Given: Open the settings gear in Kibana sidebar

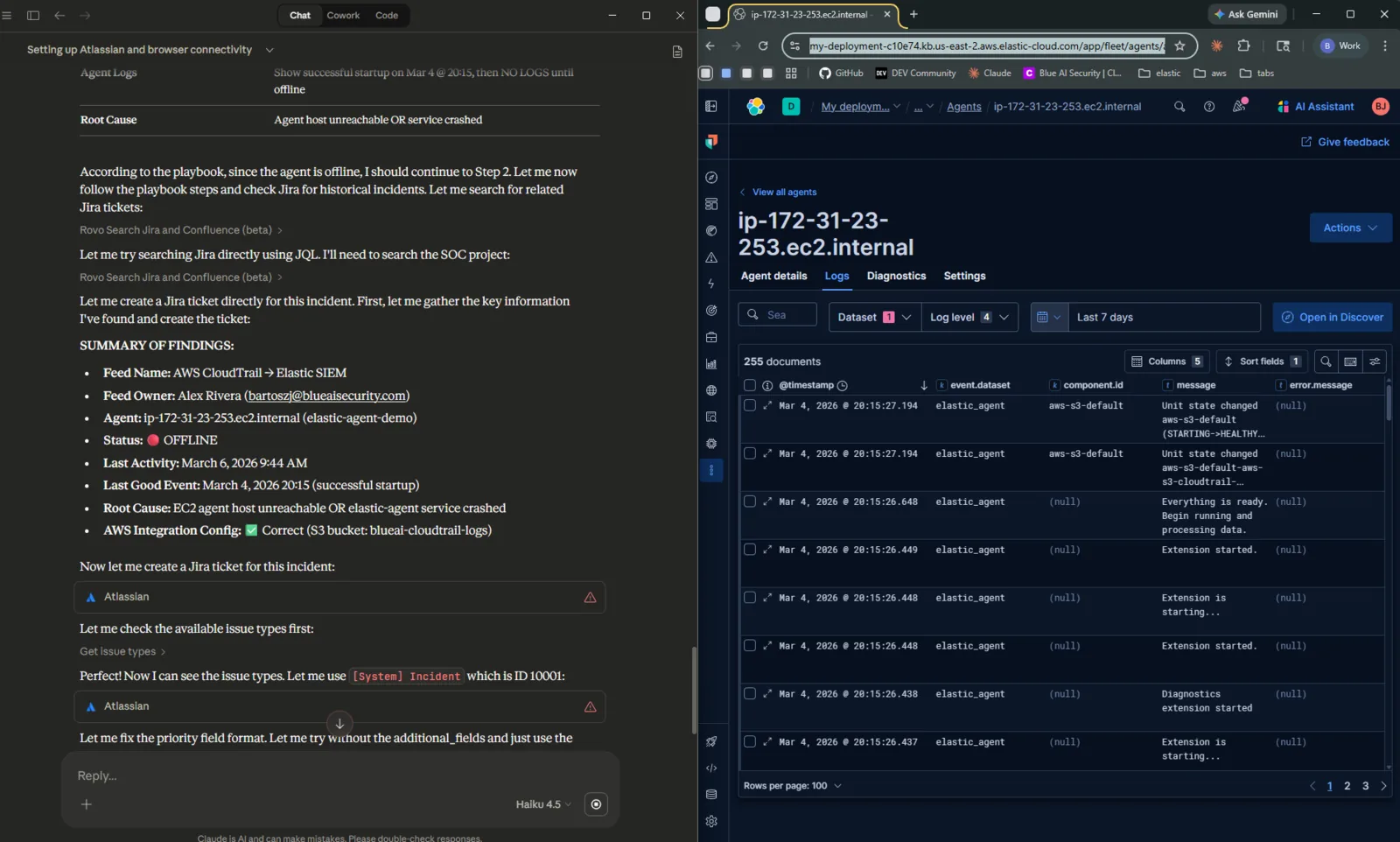Looking at the screenshot, I should 711,821.
